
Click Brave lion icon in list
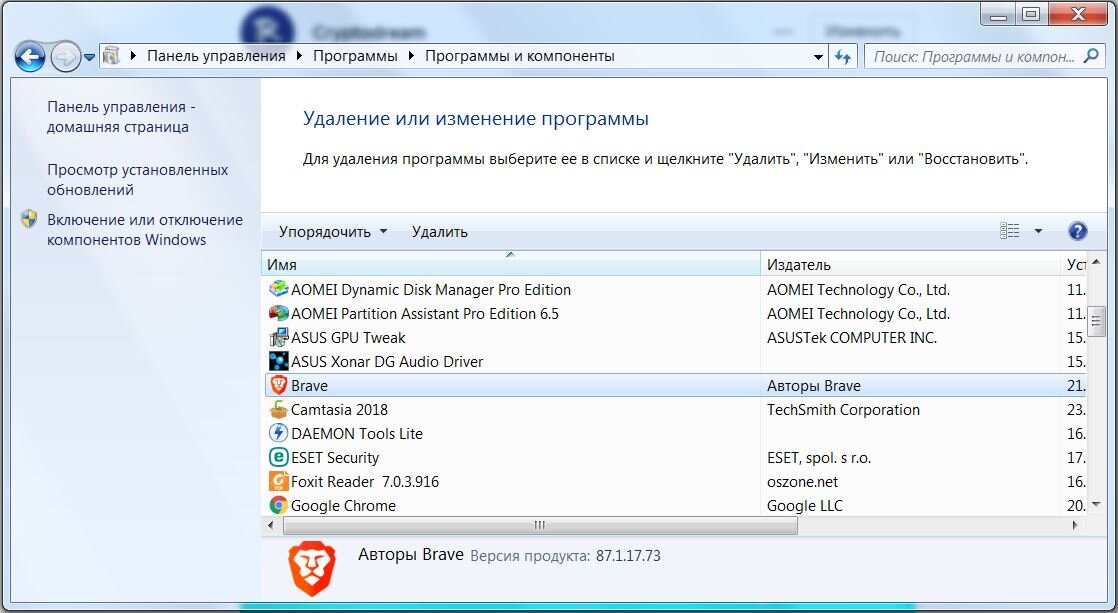(278, 385)
